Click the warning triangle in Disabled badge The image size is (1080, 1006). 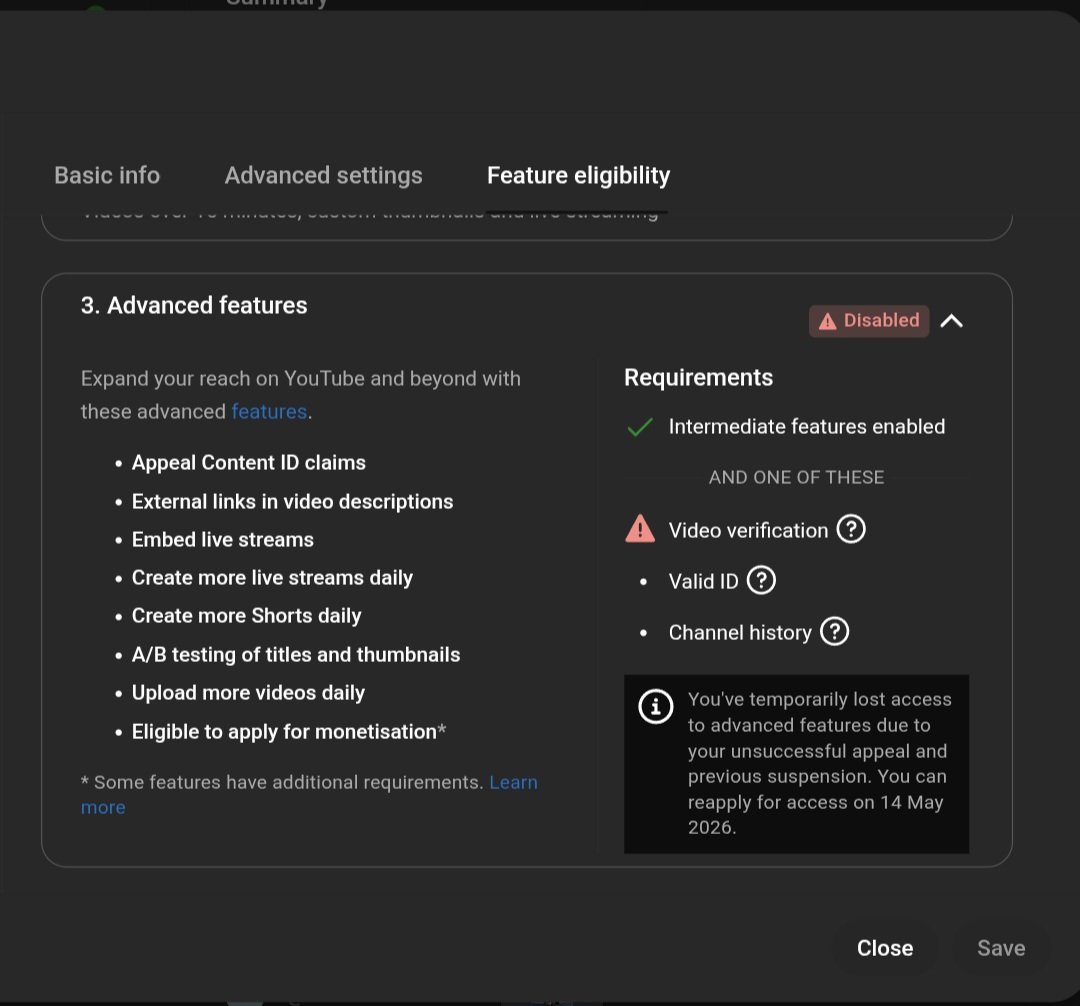[827, 322]
